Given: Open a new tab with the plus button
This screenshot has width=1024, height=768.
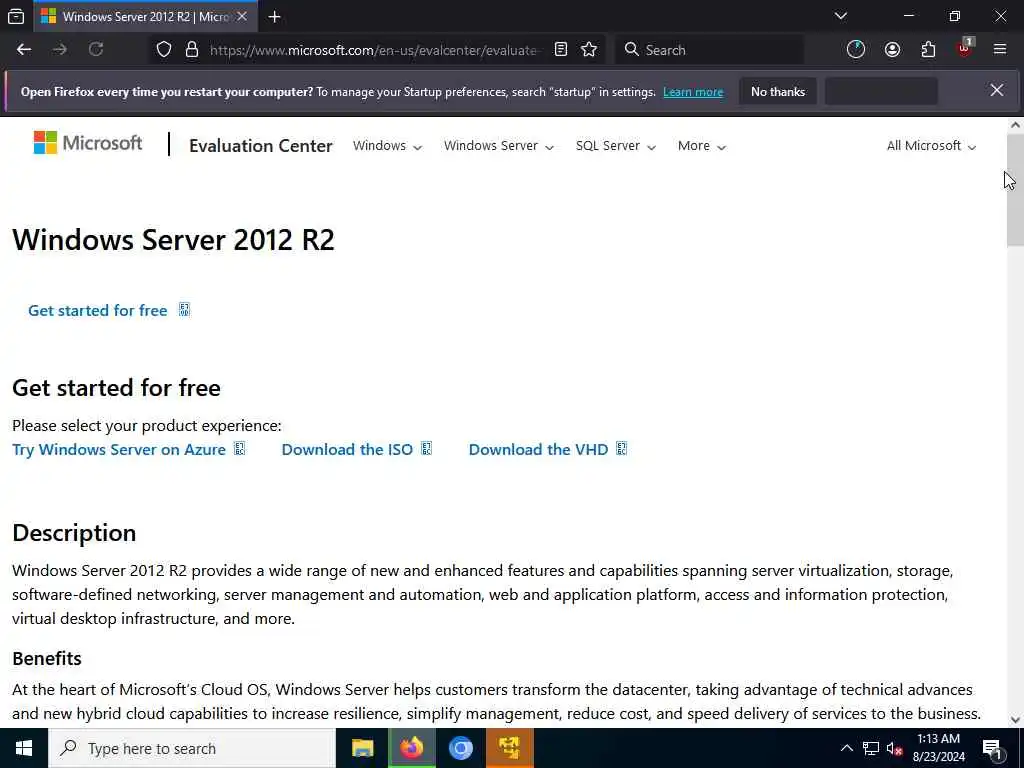Looking at the screenshot, I should click(274, 17).
